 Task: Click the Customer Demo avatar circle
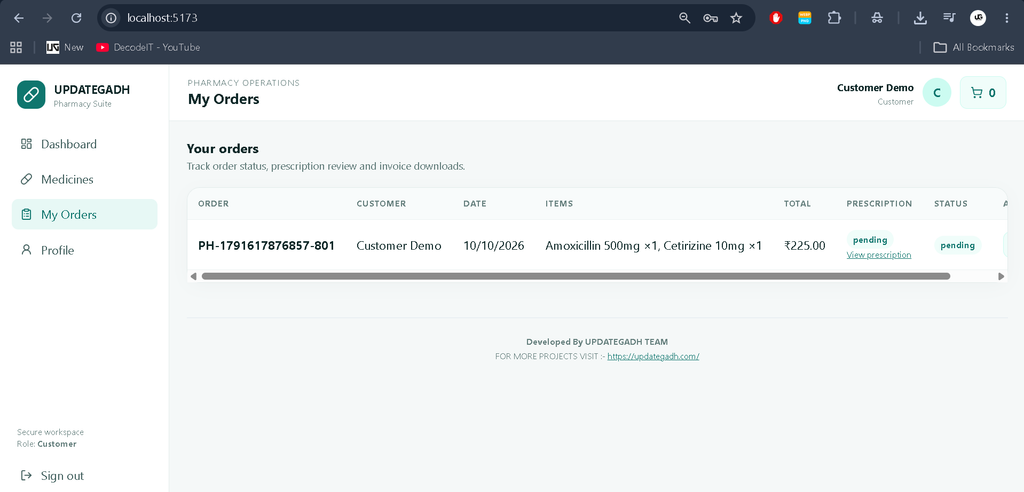[936, 93]
